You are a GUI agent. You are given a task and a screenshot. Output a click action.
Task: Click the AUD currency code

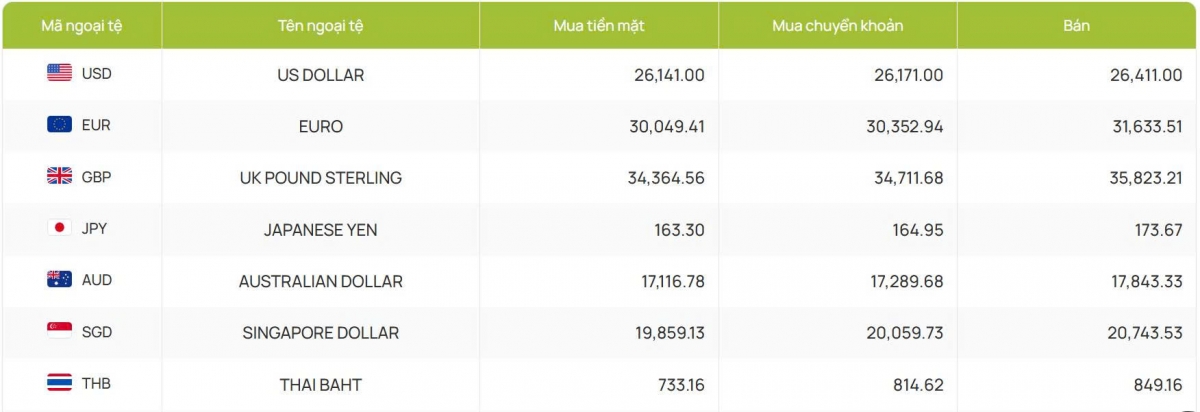[97, 280]
